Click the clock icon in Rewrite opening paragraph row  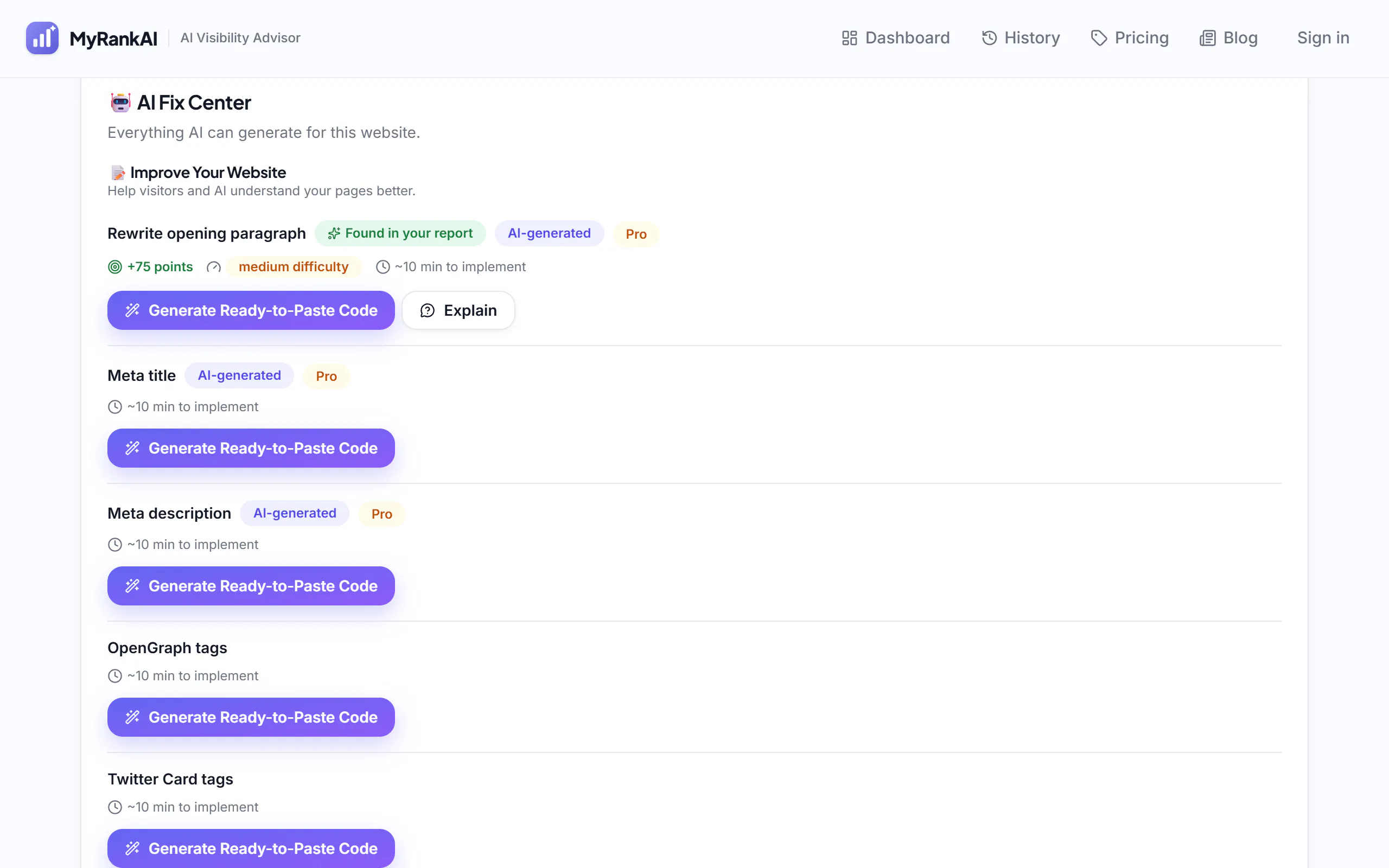point(383,267)
